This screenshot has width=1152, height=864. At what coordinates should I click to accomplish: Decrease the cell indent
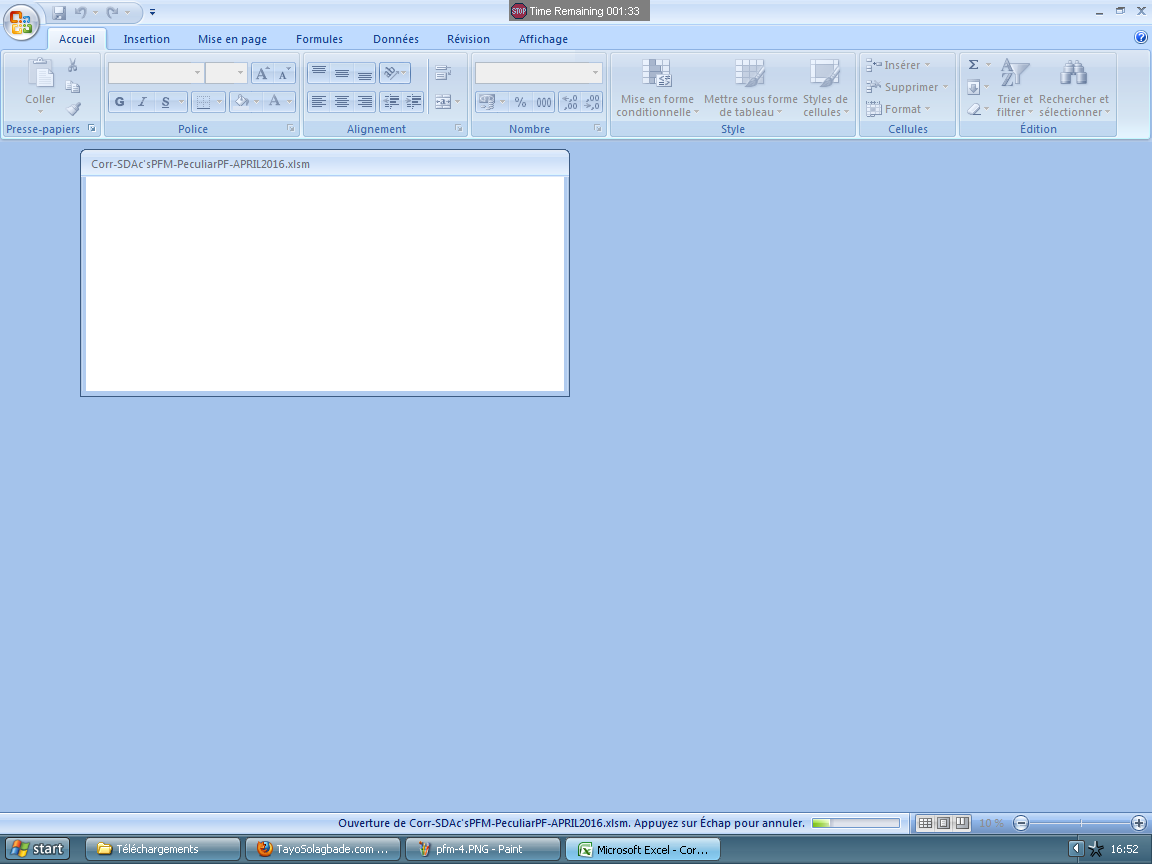(x=392, y=102)
